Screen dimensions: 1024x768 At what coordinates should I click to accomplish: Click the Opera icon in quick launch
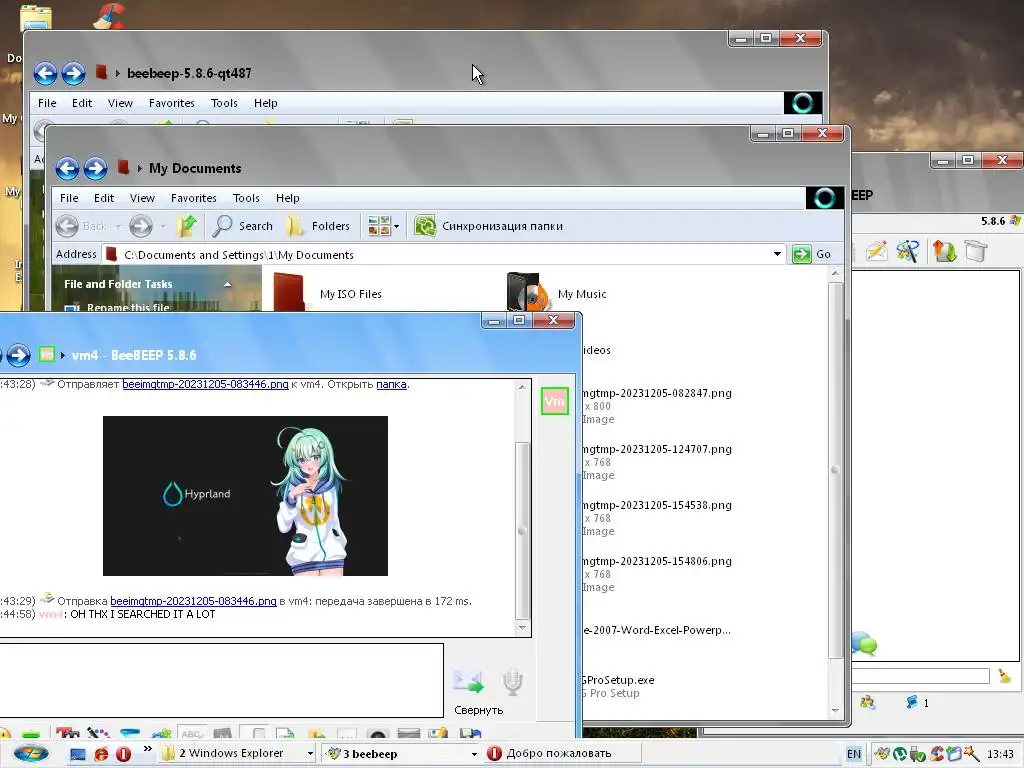pyautogui.click(x=123, y=754)
